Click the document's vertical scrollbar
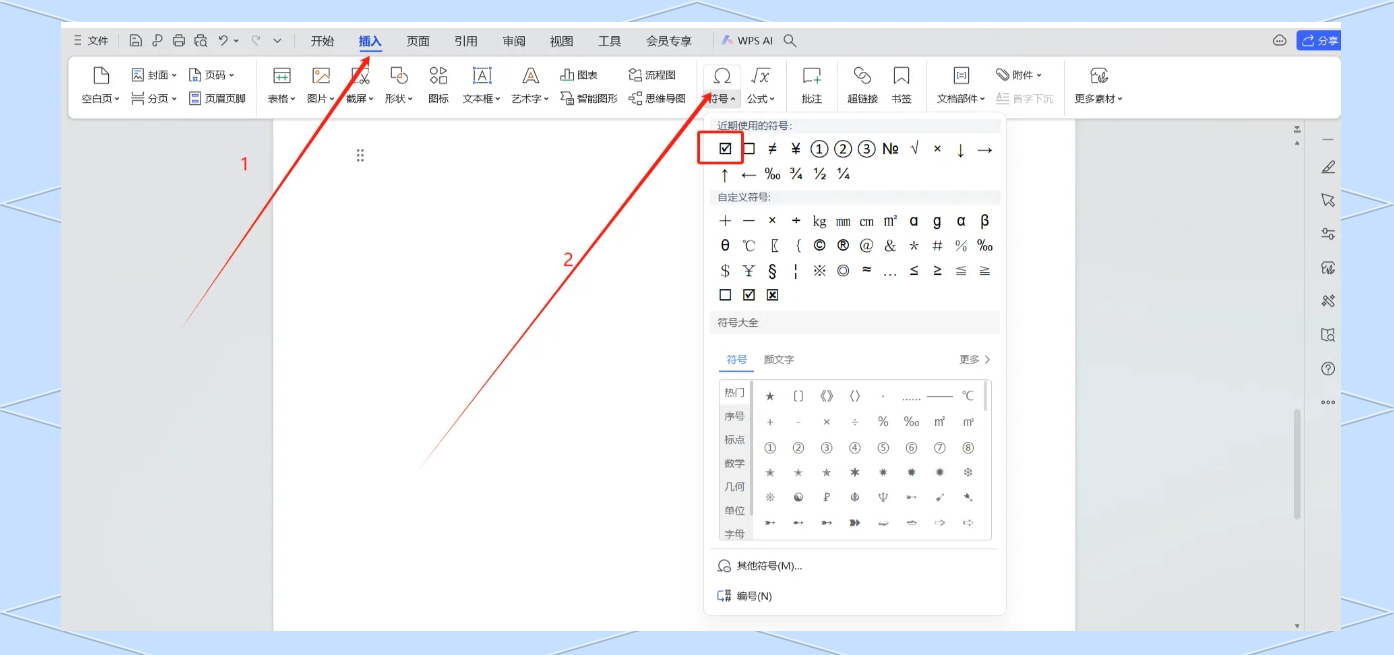 coord(1297,464)
